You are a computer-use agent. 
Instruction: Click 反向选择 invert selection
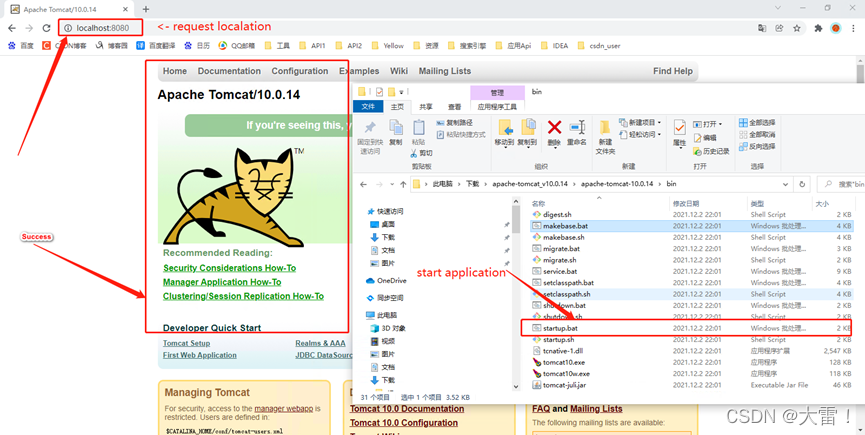point(757,147)
